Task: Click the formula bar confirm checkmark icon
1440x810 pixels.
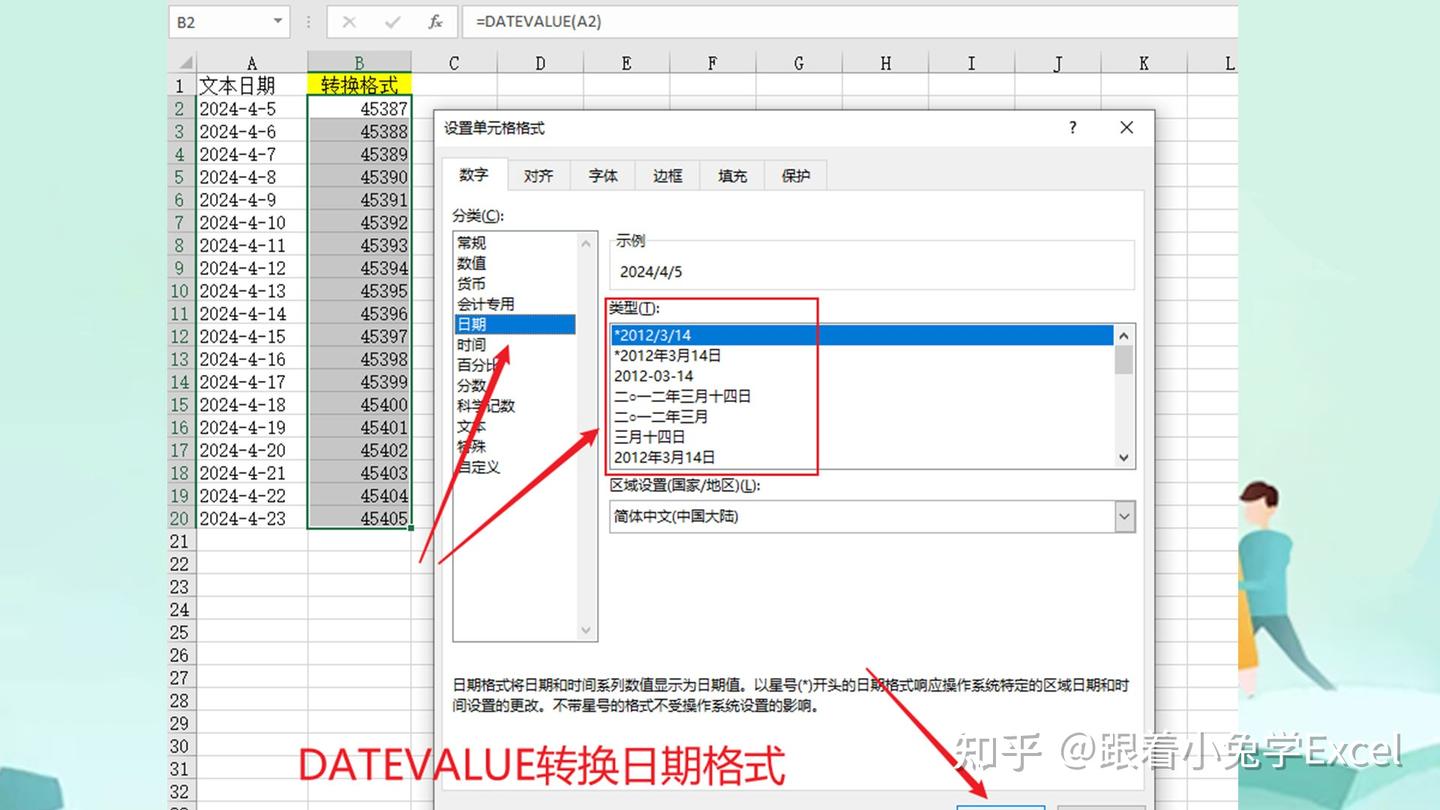Action: click(x=392, y=22)
